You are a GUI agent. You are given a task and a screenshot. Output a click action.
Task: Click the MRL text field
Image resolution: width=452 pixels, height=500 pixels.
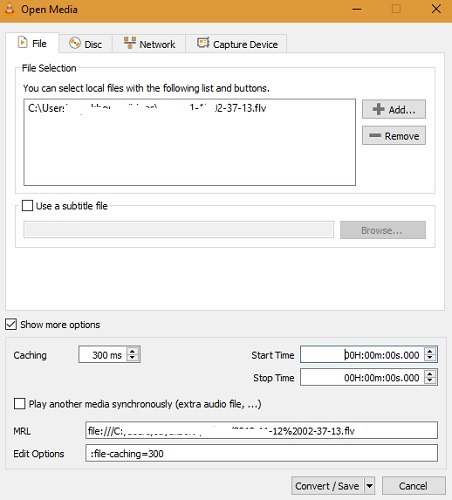[x=261, y=431]
